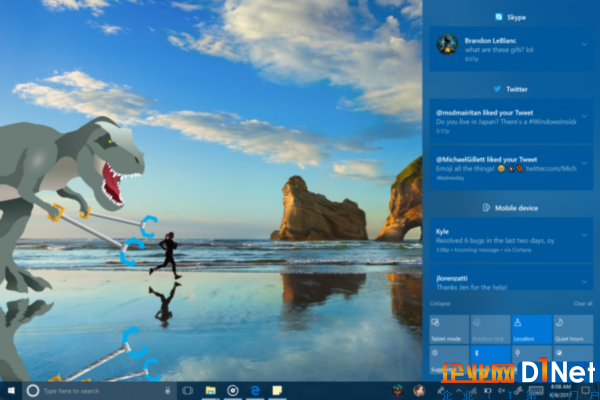Expand the @msdmairitan liked your Tweet notification
This screenshot has width=600, height=400.
tap(584, 116)
